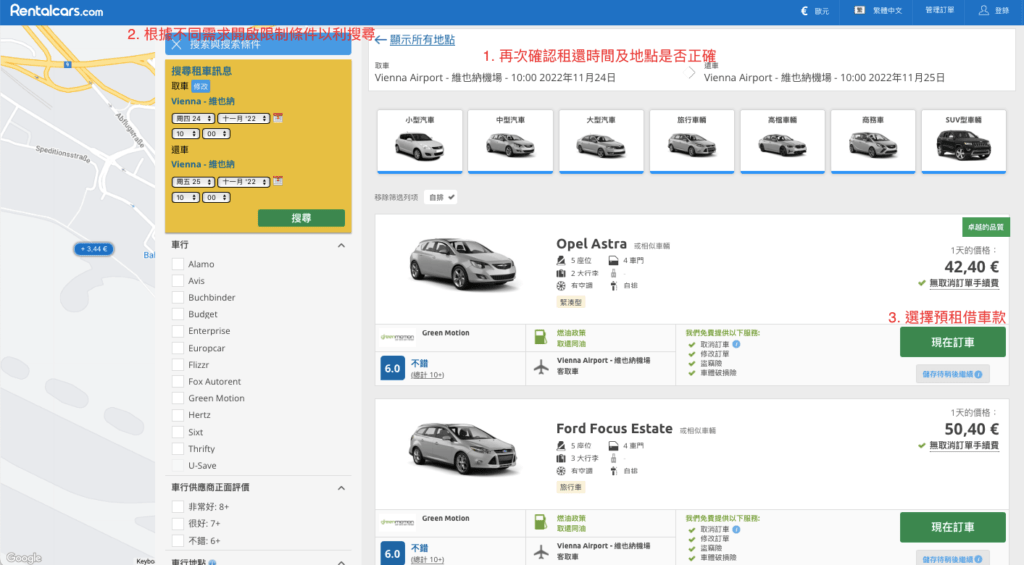
Task: Open the pickup date calendar icon
Action: click(278, 118)
